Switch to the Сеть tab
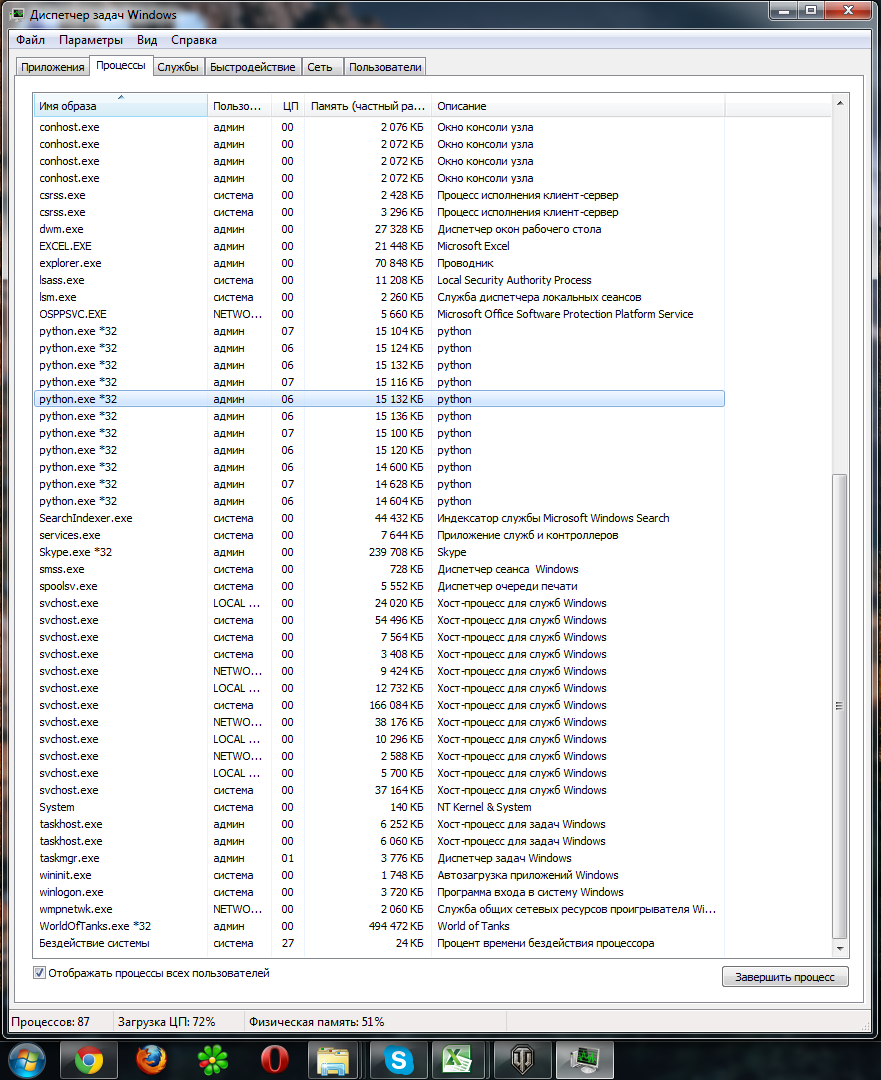The width and height of the screenshot is (881, 1080). (320, 67)
